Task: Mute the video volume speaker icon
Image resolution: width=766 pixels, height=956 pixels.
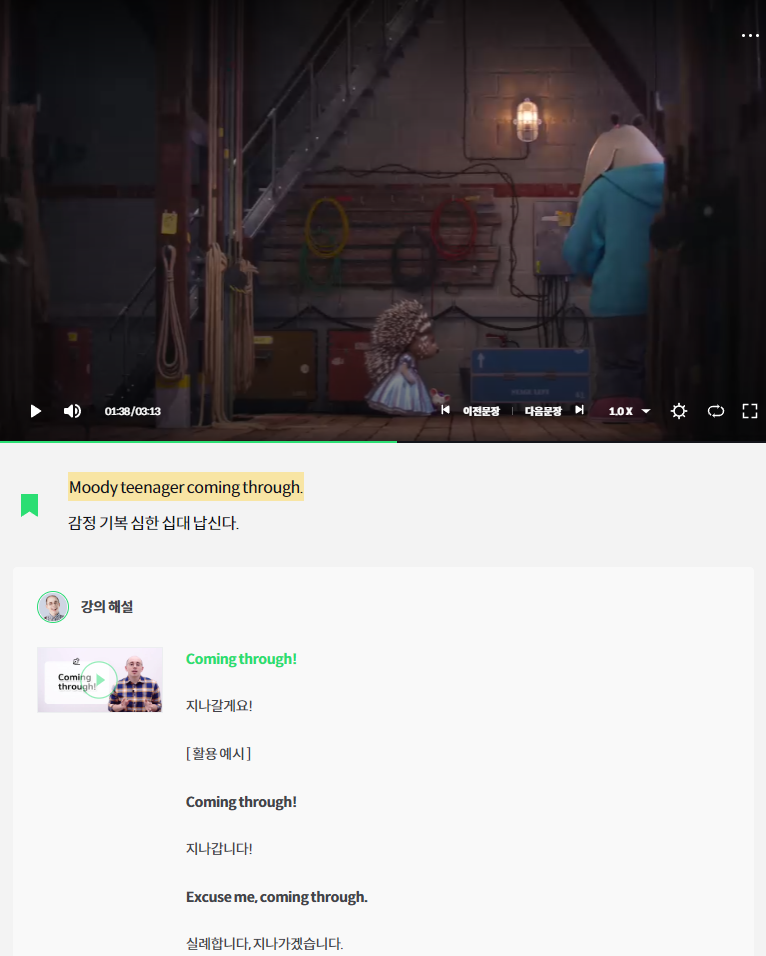Action: pos(72,411)
